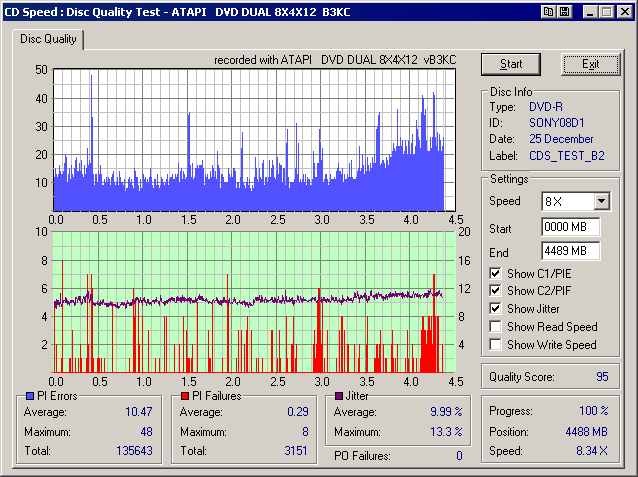638x477 pixels.
Task: Click the Start field containing 0000 MB
Action: pos(570,227)
